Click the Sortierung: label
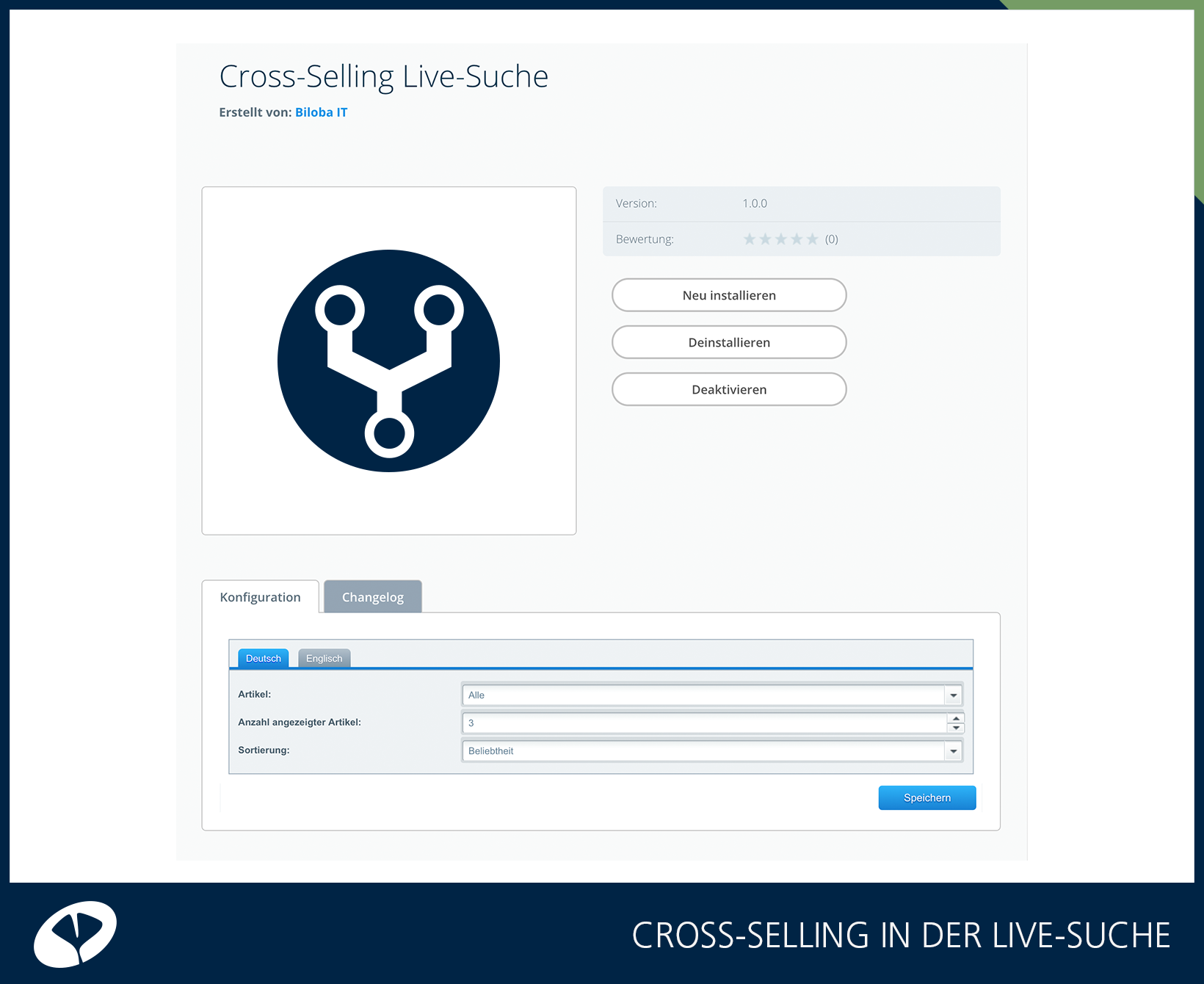Image resolution: width=1204 pixels, height=984 pixels. point(264,750)
